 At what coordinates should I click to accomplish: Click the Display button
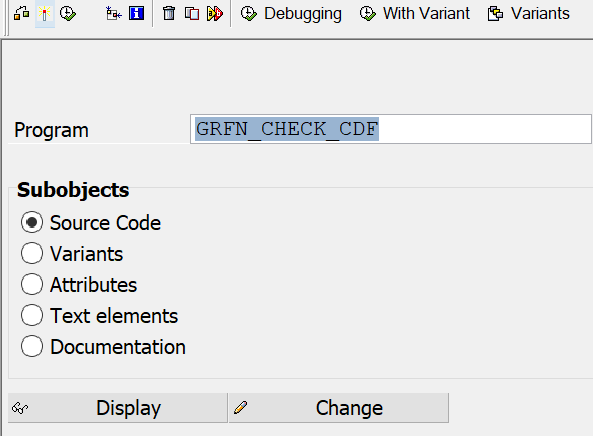pos(118,408)
